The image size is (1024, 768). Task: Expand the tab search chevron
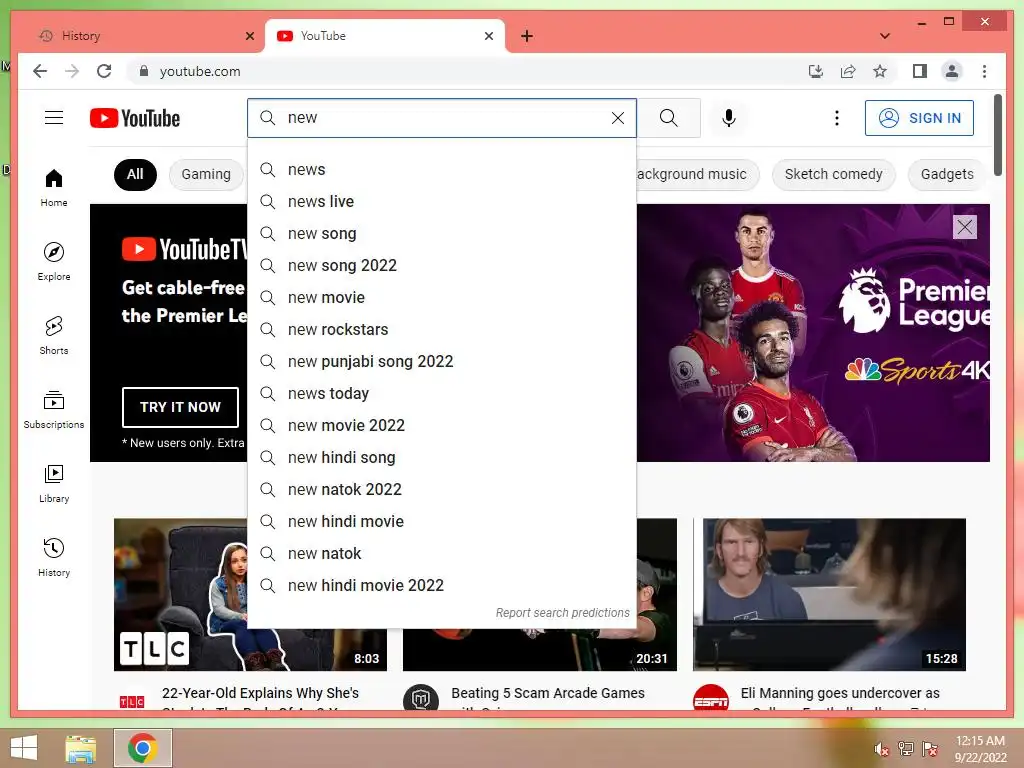[885, 36]
